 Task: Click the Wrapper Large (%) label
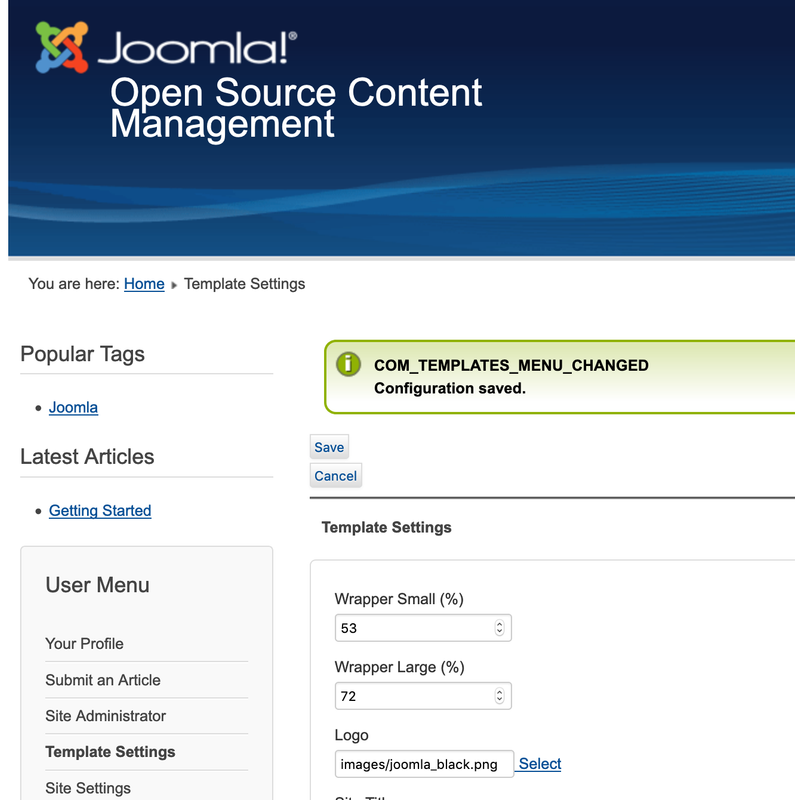400,667
